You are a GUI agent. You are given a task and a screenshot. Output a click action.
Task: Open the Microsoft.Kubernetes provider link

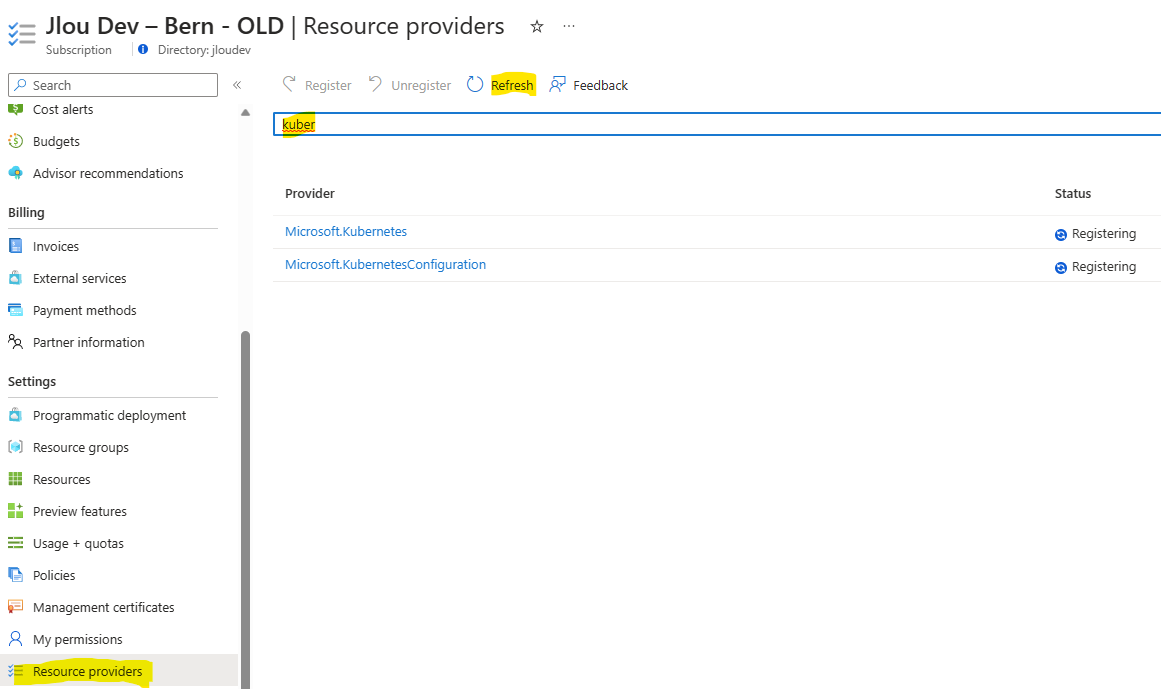pyautogui.click(x=346, y=232)
